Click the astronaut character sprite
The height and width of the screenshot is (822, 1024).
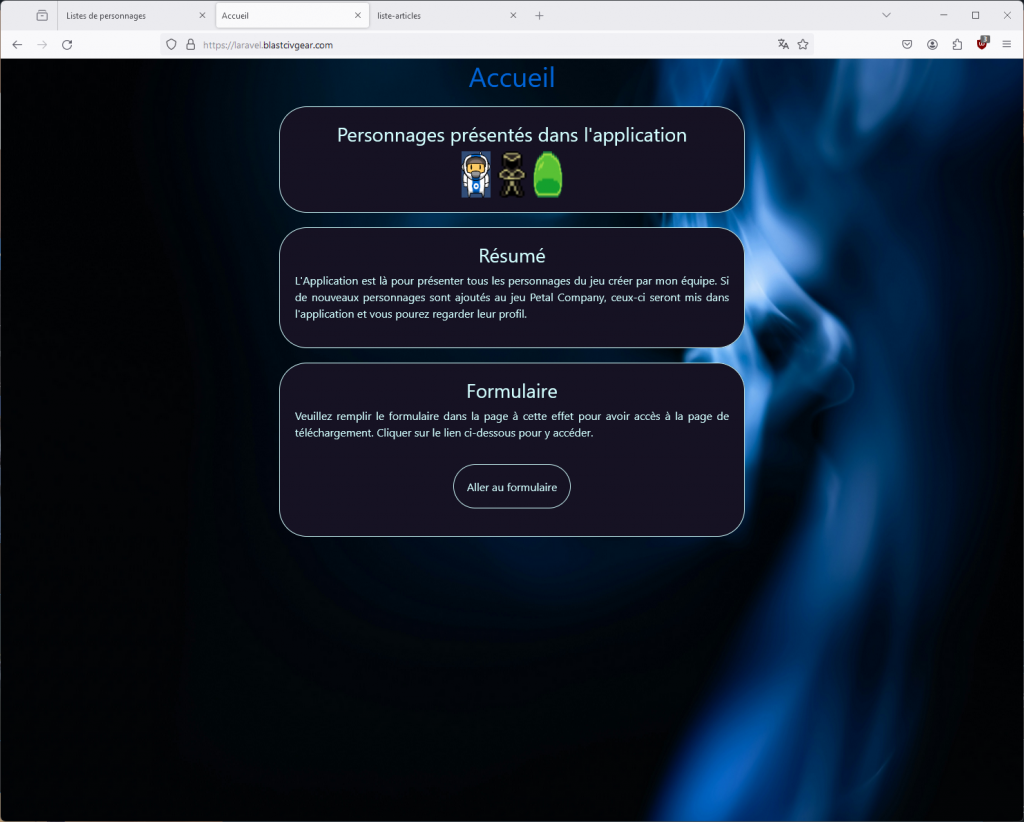[476, 174]
